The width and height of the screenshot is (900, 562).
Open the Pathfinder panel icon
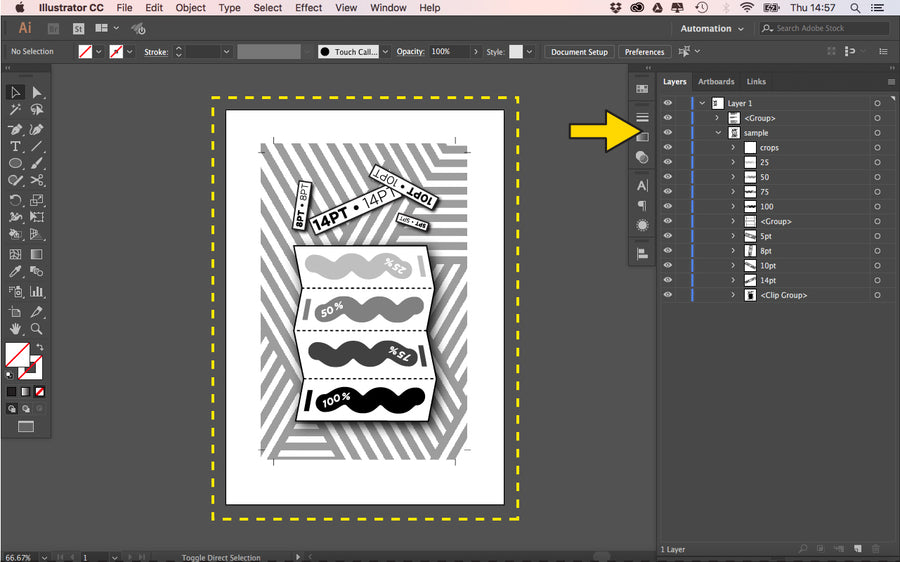(642, 157)
